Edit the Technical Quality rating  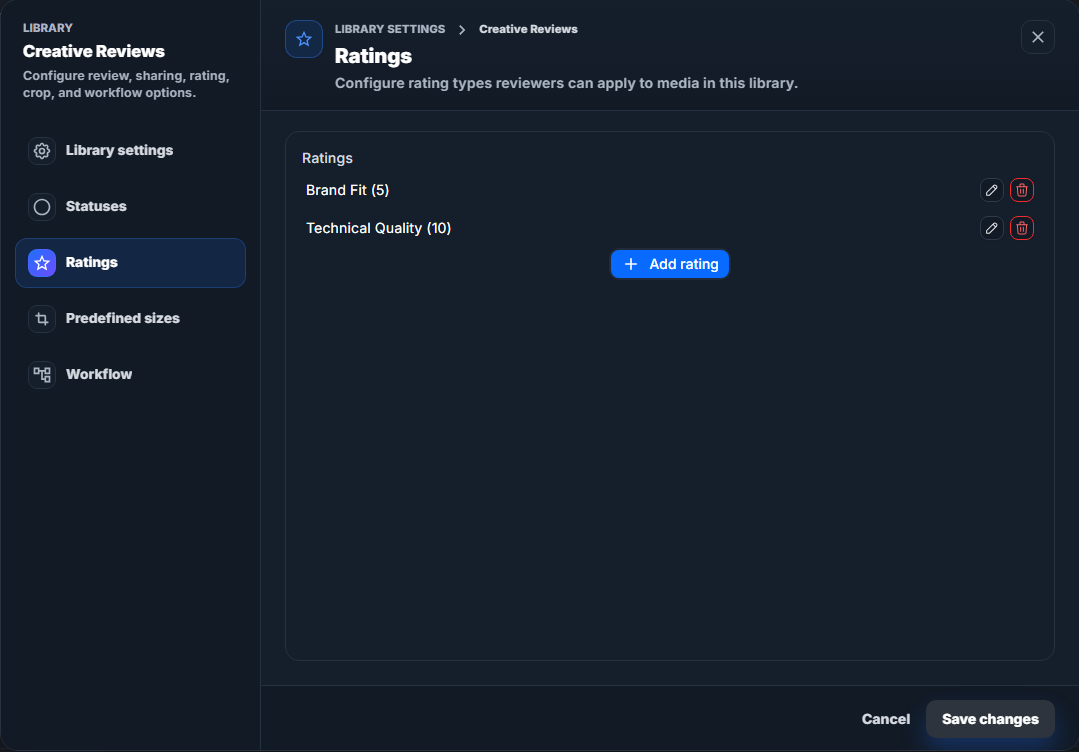(x=991, y=228)
